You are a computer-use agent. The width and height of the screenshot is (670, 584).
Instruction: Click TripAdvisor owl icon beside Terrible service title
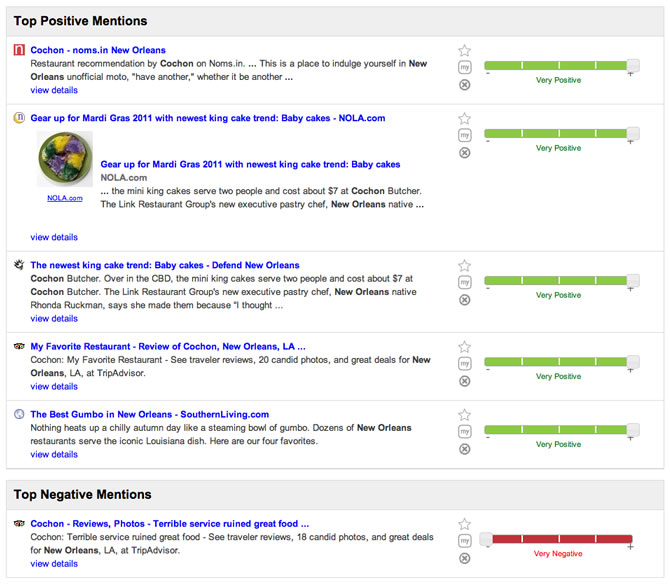[x=19, y=523]
